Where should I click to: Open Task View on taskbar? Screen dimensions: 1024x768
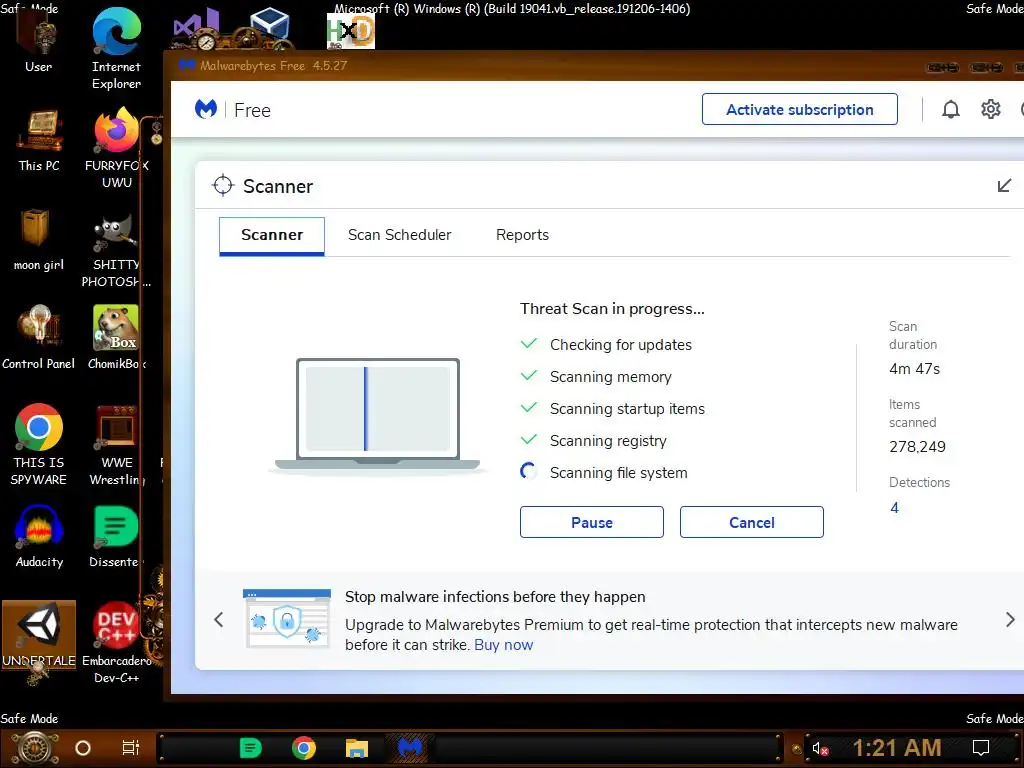[x=131, y=748]
